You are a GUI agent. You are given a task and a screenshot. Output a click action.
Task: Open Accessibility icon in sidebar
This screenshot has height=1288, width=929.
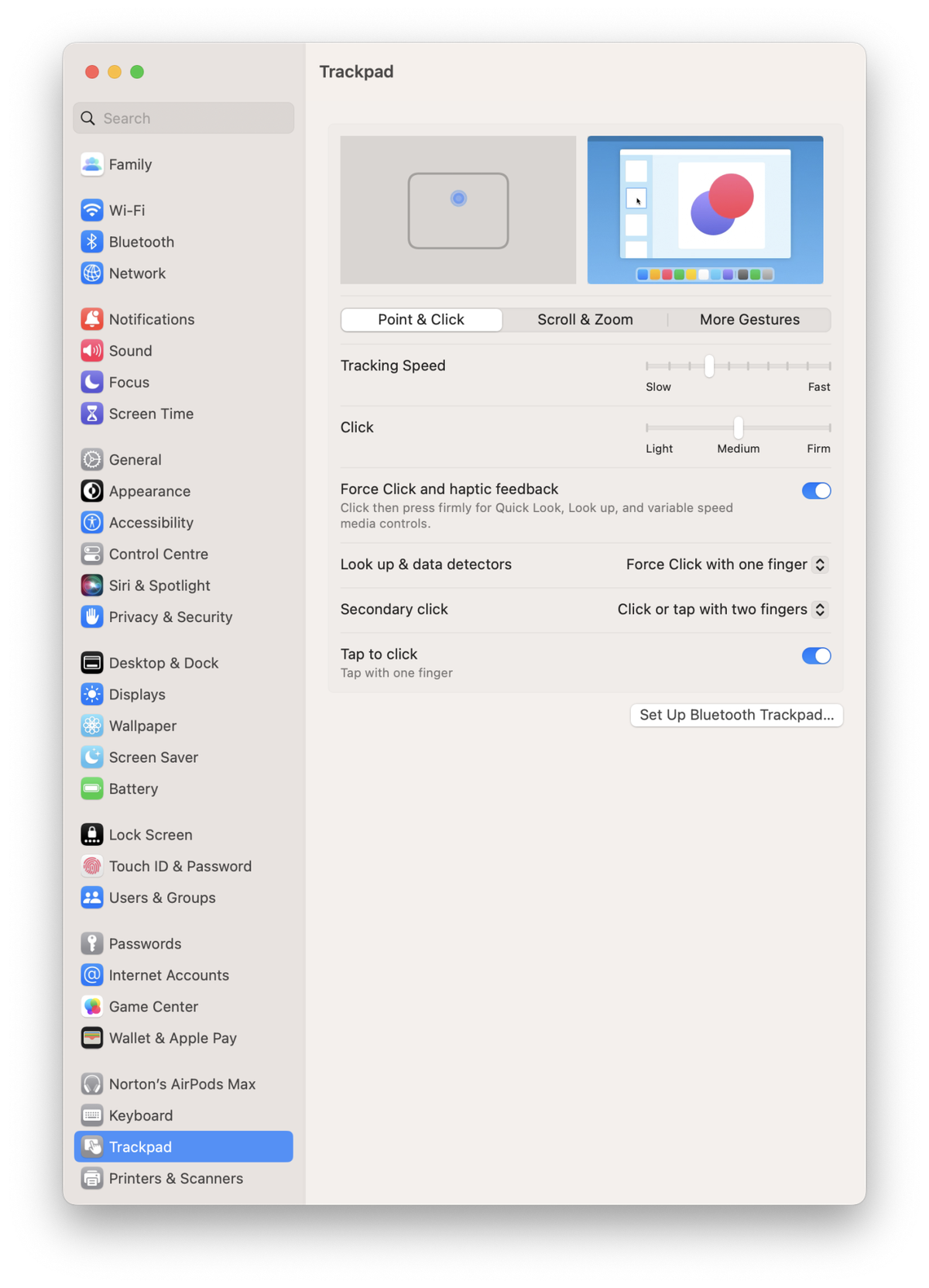(91, 523)
